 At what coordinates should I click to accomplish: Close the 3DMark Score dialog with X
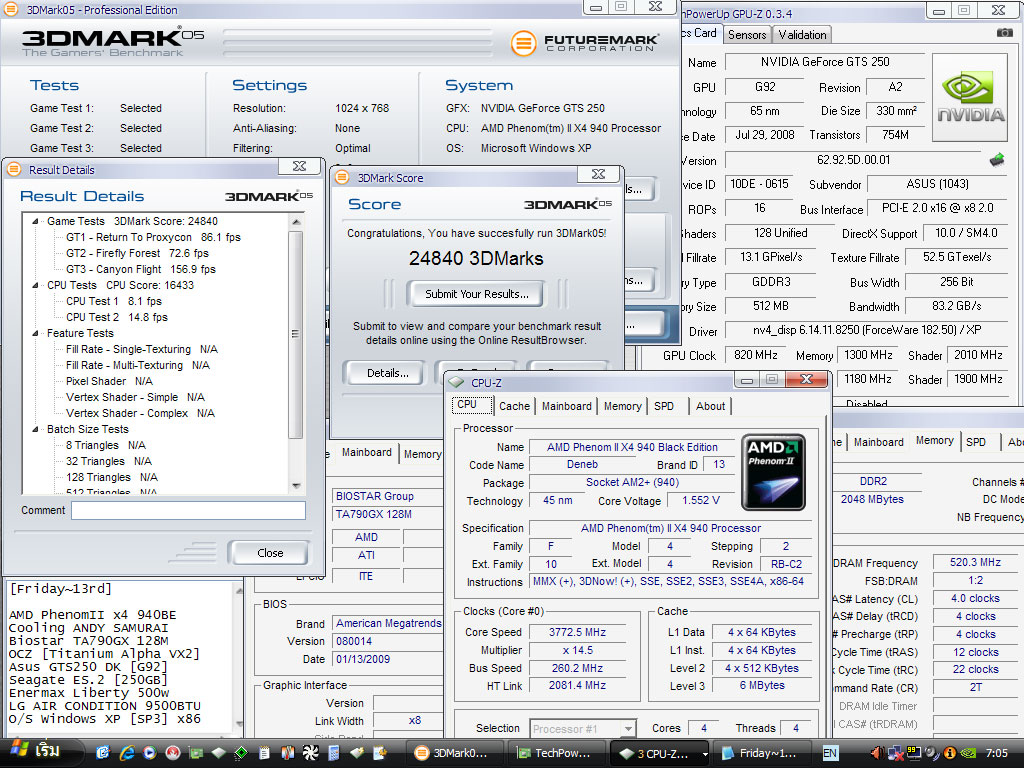(x=598, y=174)
